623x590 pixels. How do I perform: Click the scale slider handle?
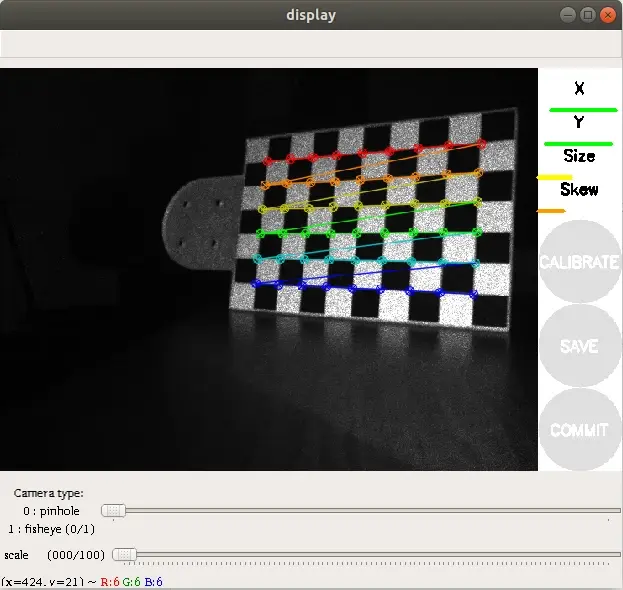click(x=124, y=554)
